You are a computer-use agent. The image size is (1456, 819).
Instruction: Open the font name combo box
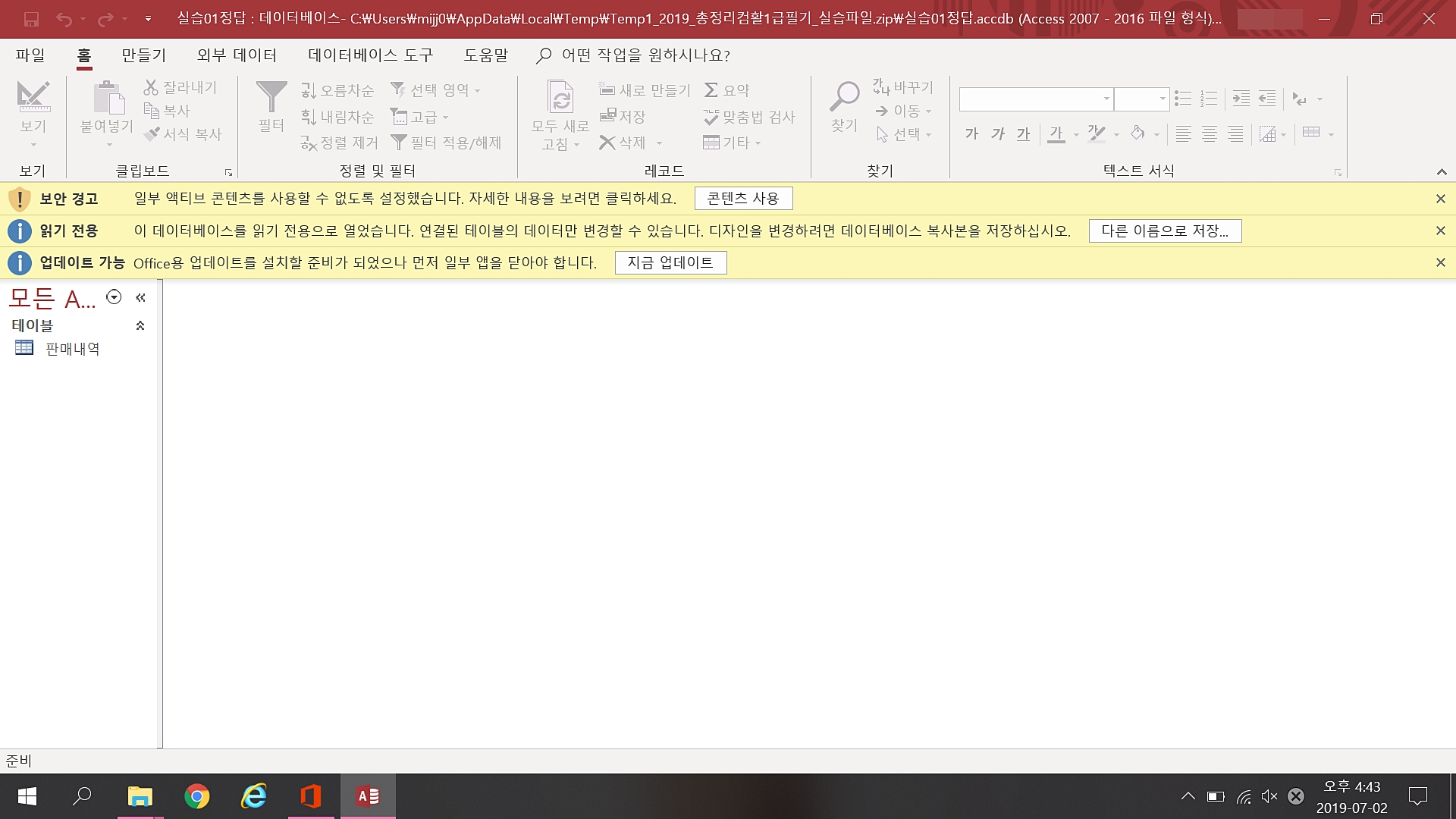pyautogui.click(x=1106, y=99)
